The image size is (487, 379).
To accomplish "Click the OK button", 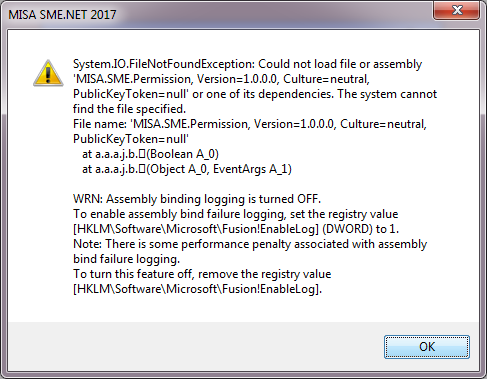I will point(427,347).
